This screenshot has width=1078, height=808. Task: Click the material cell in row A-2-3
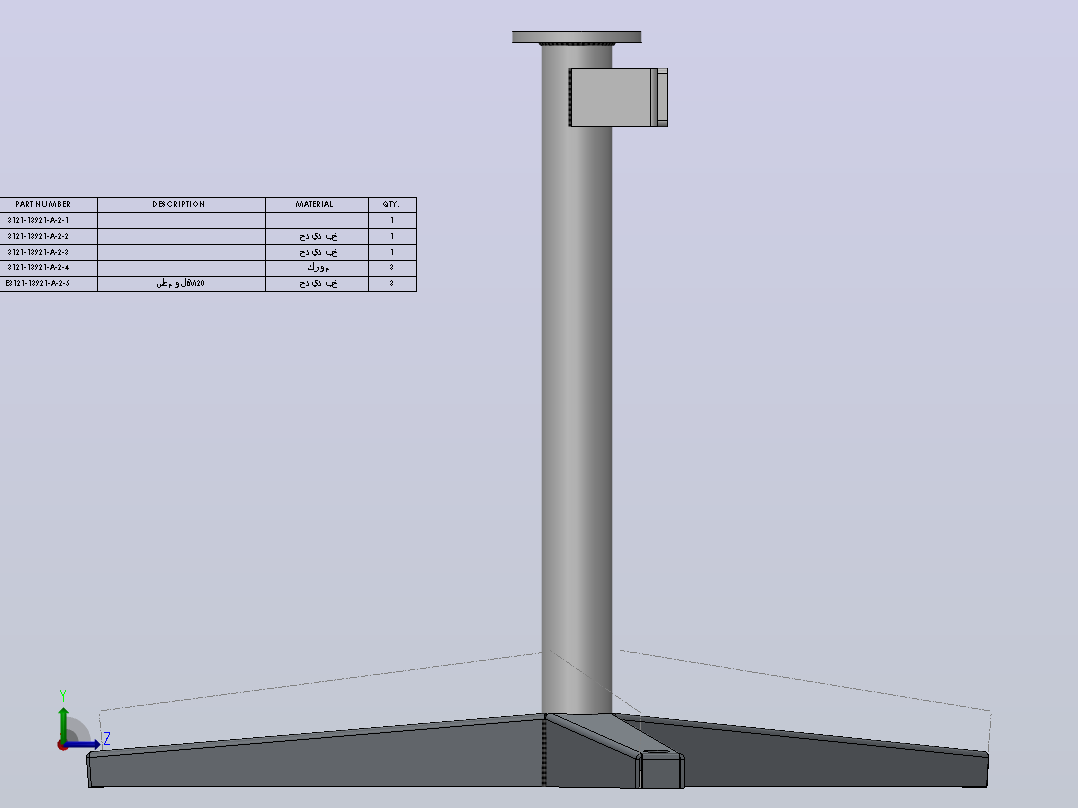(x=317, y=252)
